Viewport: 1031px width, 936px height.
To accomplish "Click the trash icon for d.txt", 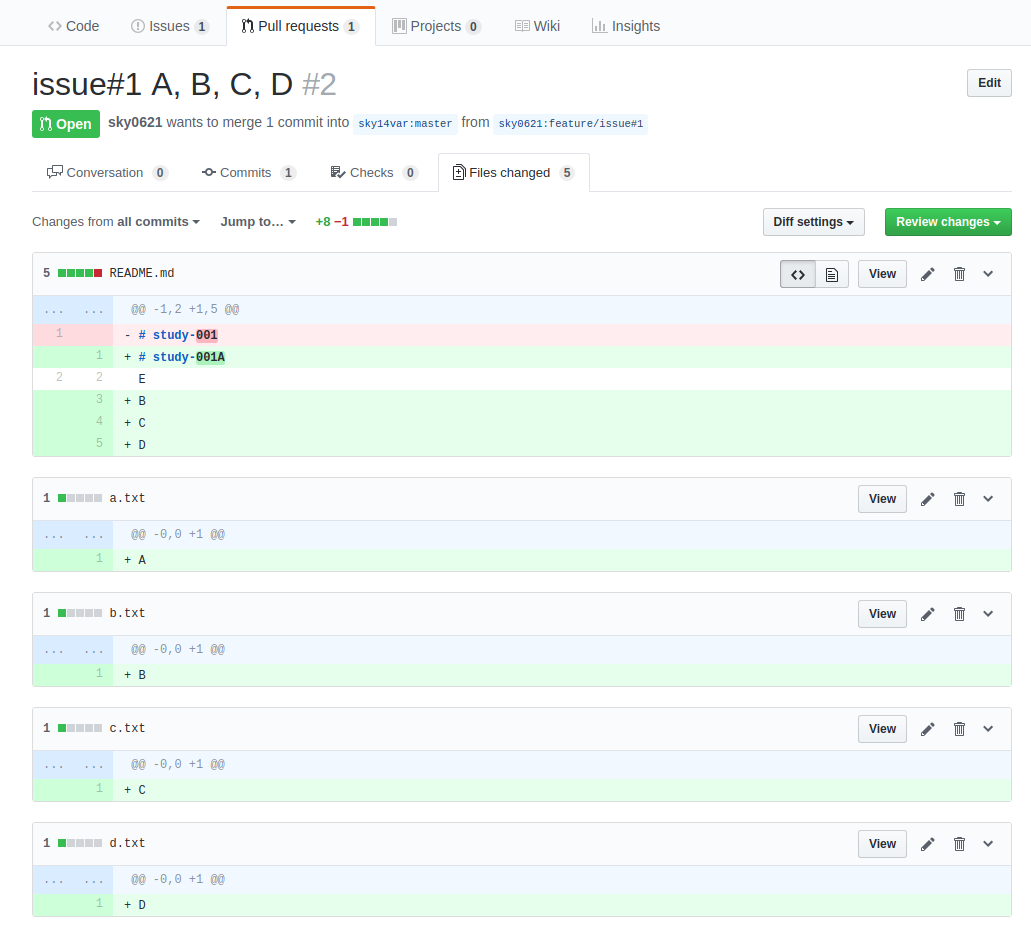I will pos(959,844).
